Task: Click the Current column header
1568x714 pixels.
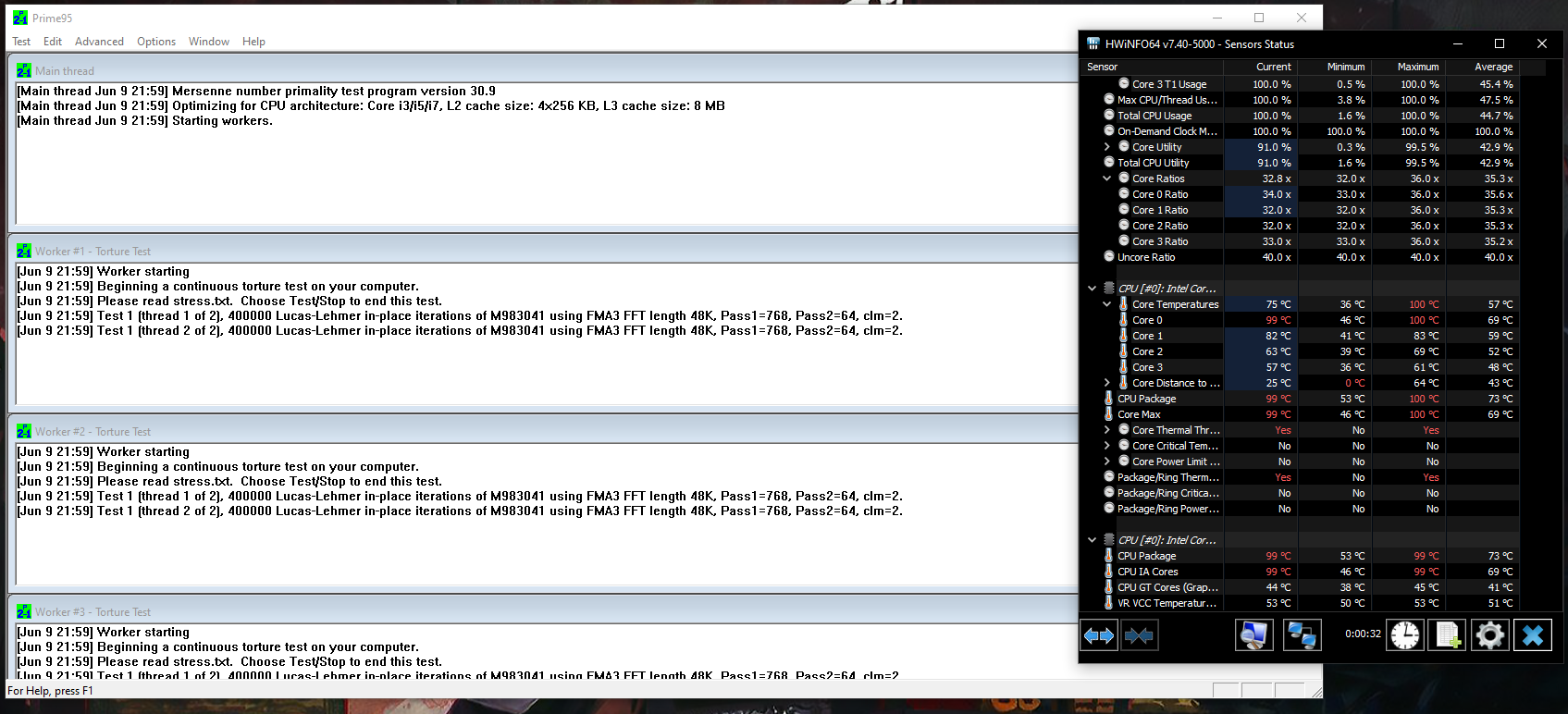Action: [1260, 67]
